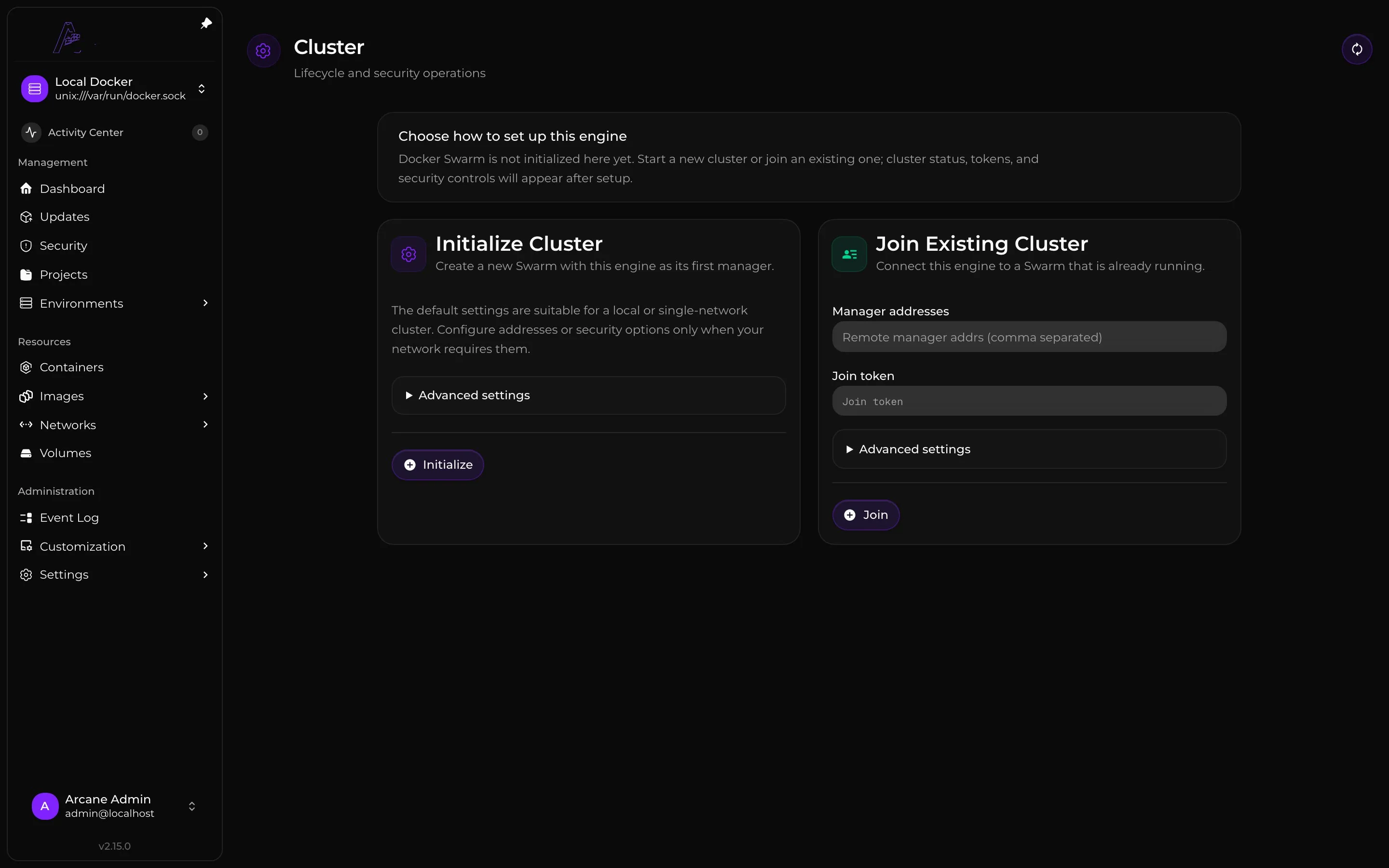
Task: Click the Volumes disk icon
Action: [x=26, y=453]
